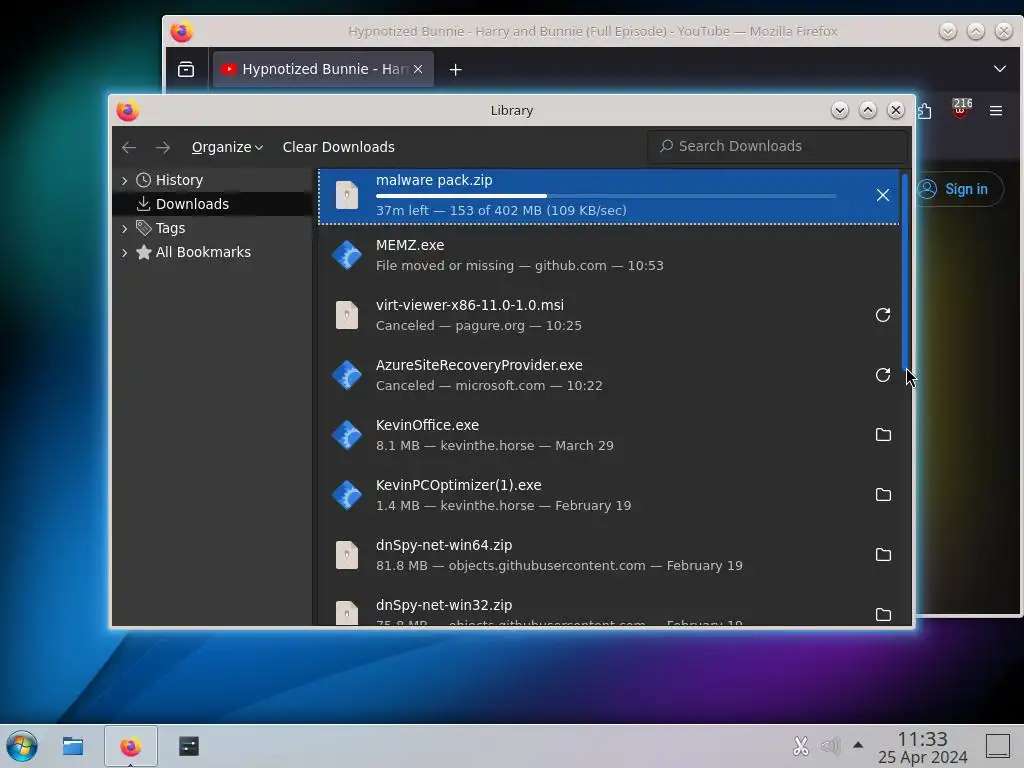Open new tab in Firefox

455,69
